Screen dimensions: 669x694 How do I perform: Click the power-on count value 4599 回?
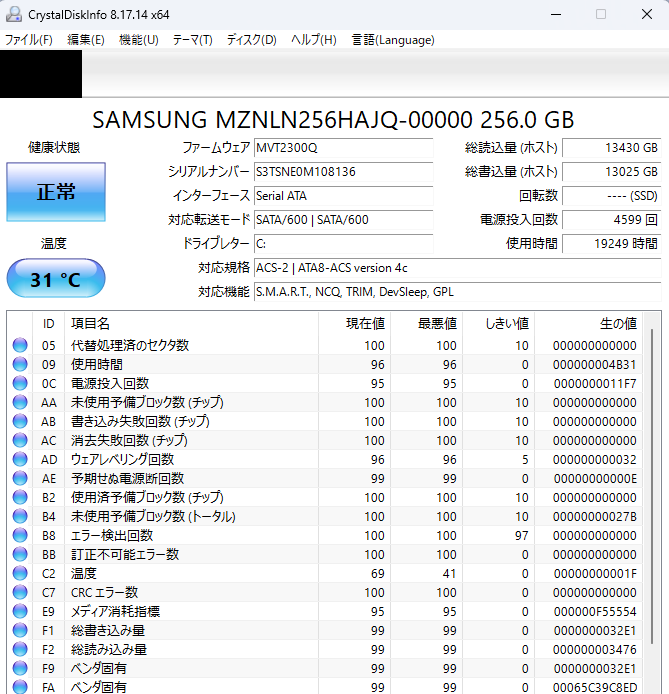click(611, 220)
